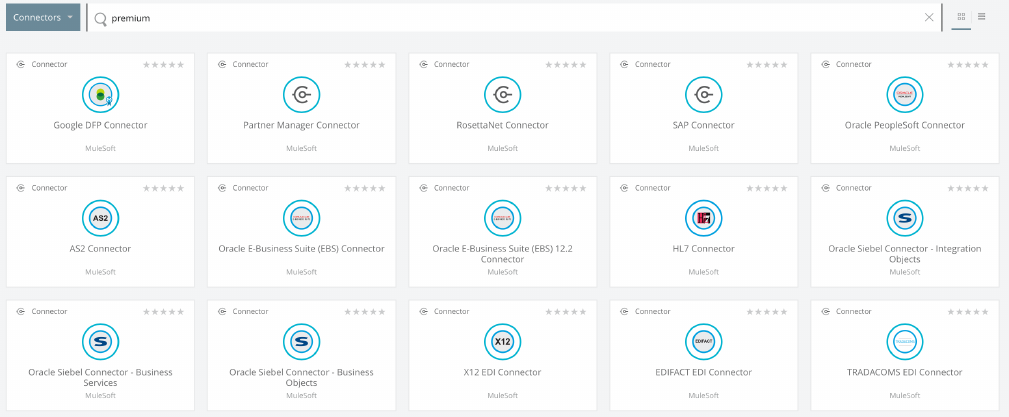Click the EDIFACT EDI Connector title
Screen dimensions: 1009x417
(703, 373)
